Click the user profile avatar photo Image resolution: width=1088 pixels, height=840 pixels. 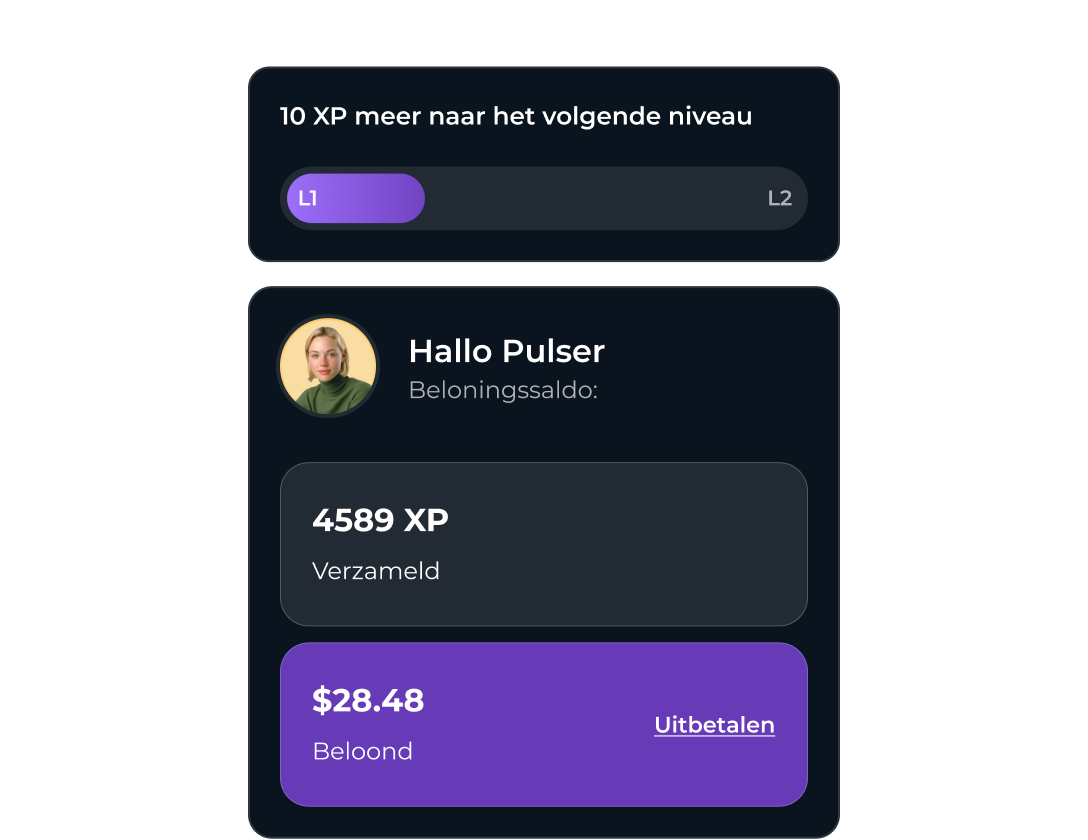(328, 366)
